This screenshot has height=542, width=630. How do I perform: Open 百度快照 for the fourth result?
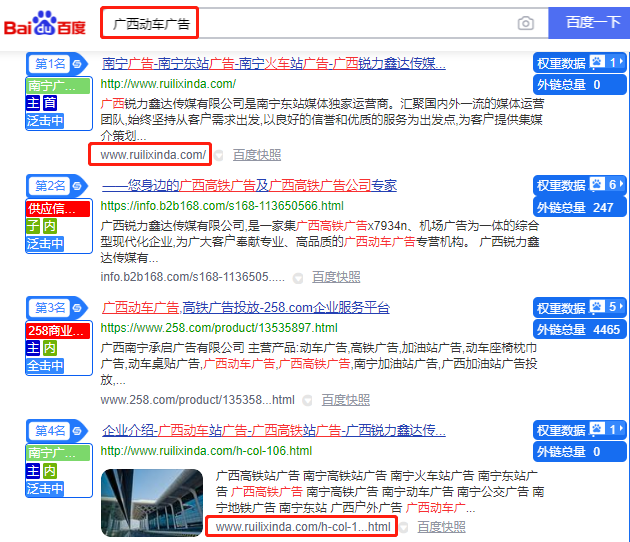click(442, 527)
